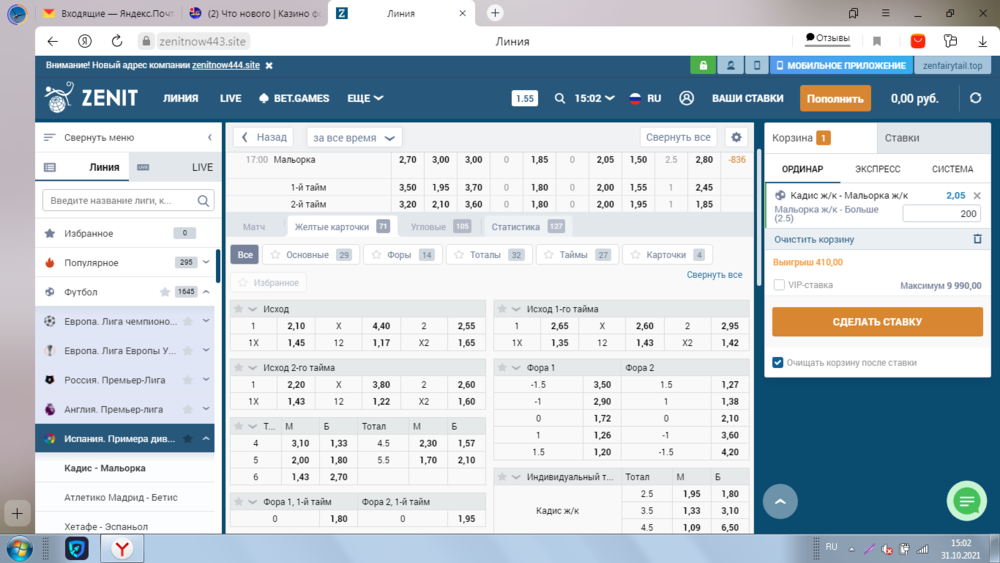Screen dimensions: 1000x563
Task: Click the trash icon to clear basket
Action: 977,239
